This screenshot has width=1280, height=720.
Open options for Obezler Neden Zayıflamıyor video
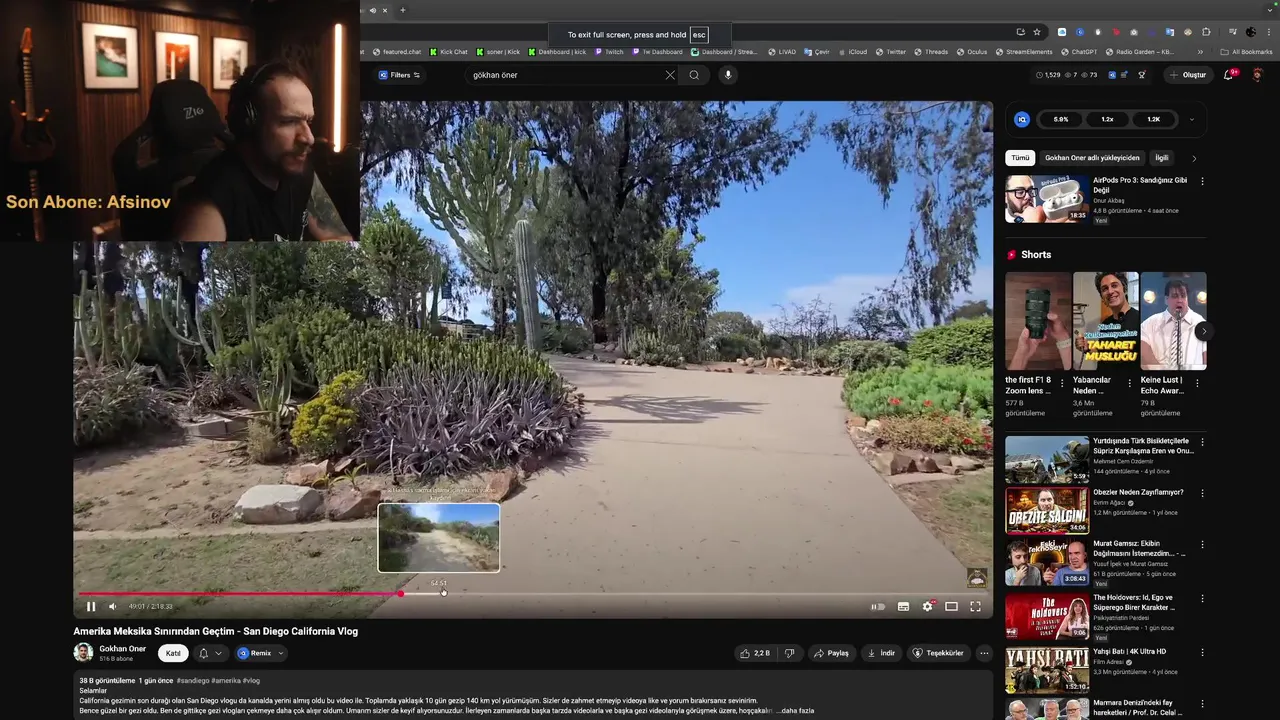click(1202, 493)
